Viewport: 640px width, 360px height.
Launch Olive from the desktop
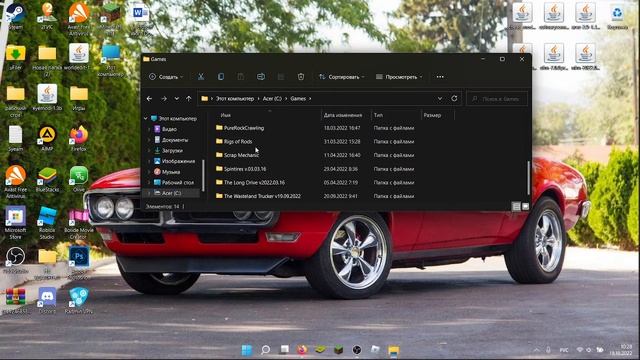79,180
